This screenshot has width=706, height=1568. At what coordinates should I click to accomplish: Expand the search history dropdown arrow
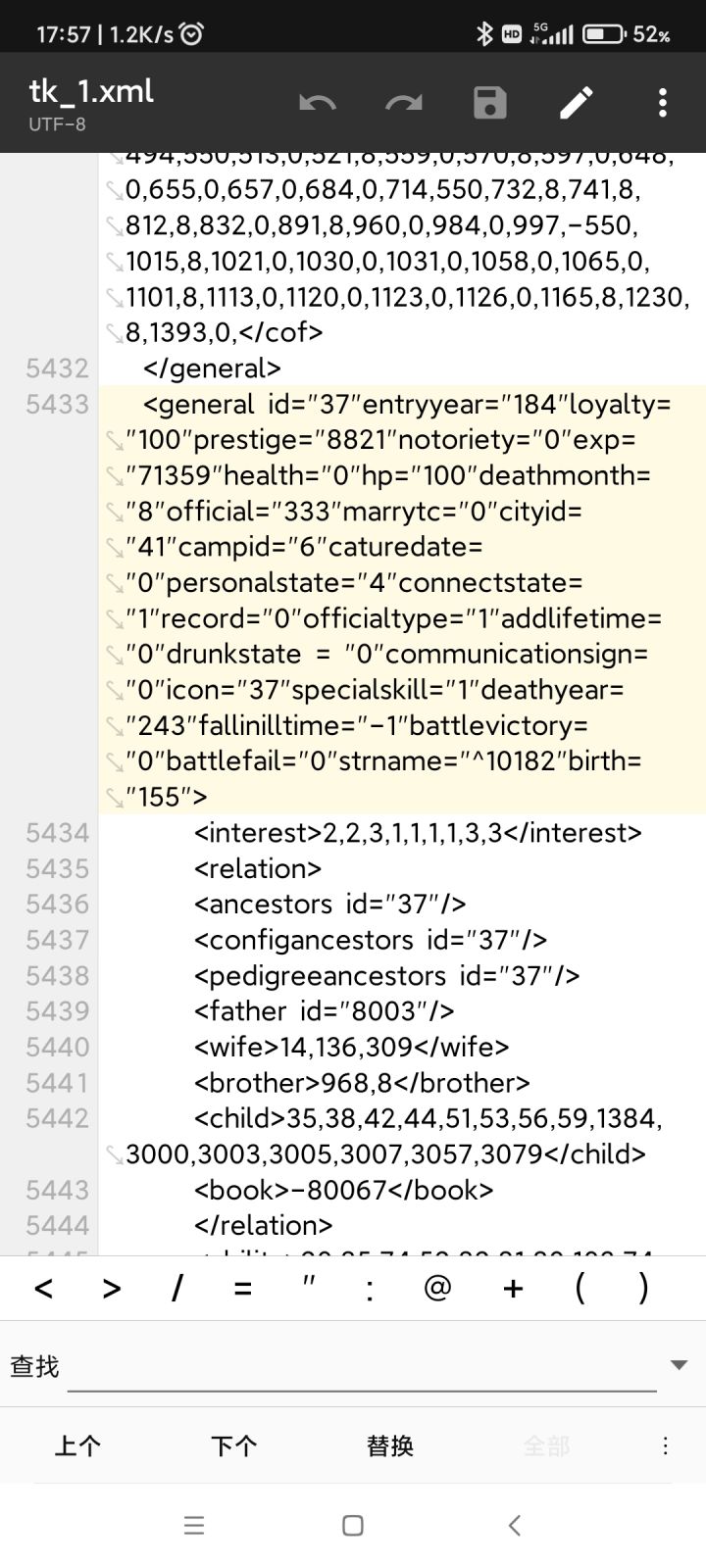click(x=680, y=1364)
